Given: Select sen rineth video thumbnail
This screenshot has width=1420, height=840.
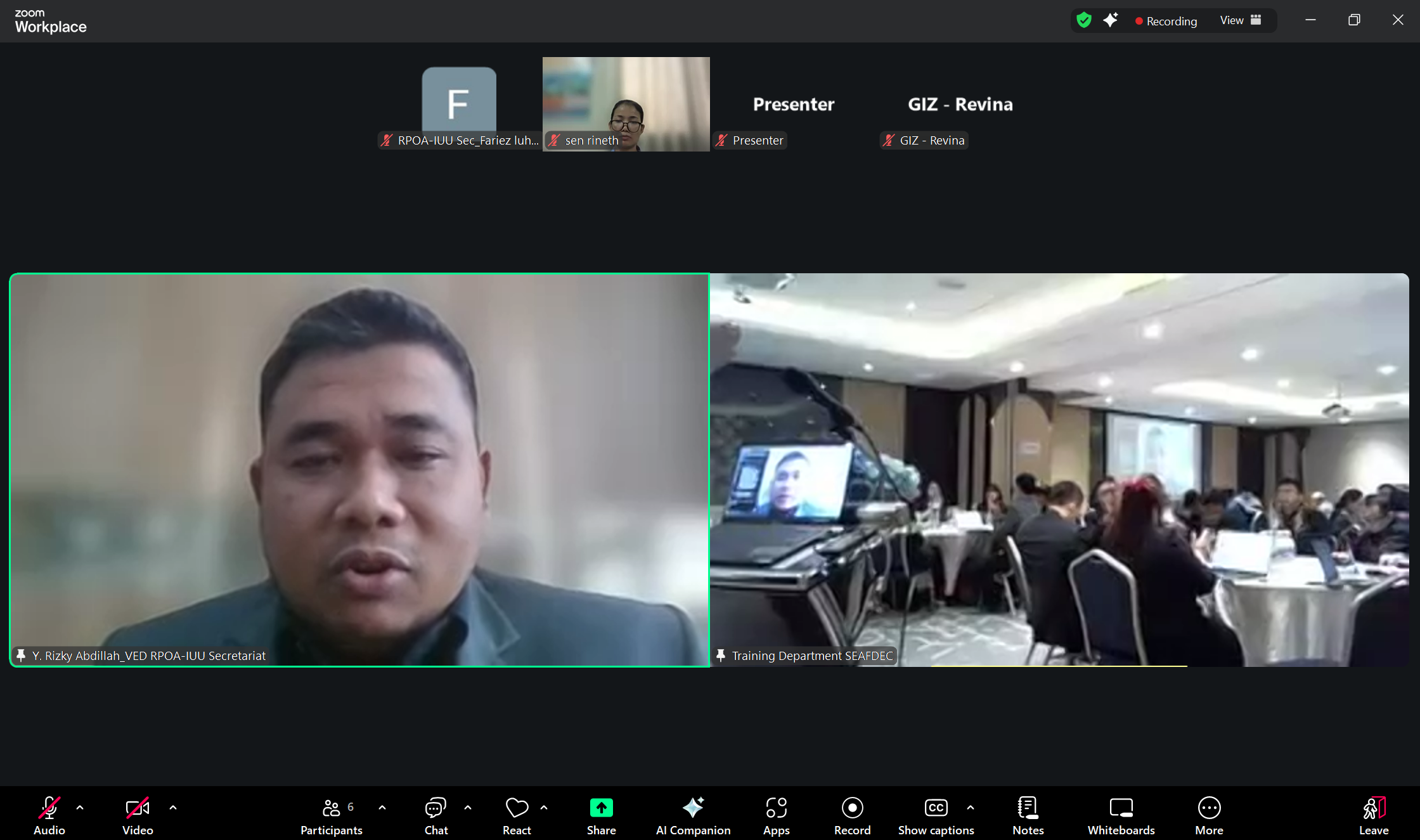Looking at the screenshot, I should pos(626,104).
